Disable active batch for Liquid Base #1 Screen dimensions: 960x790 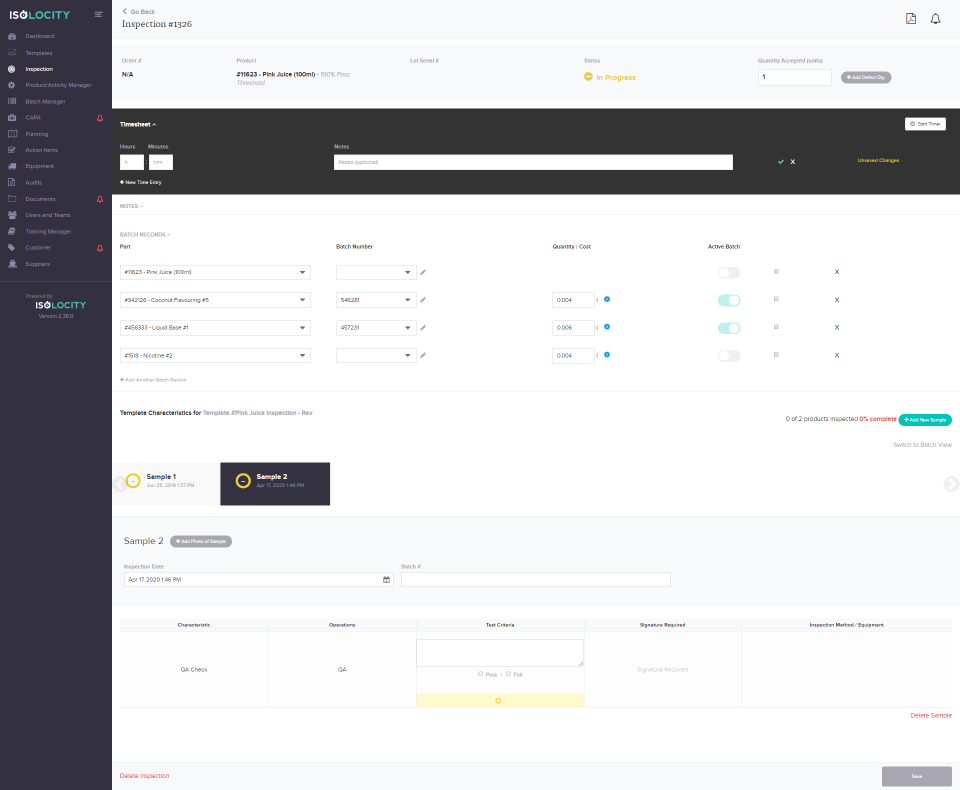[729, 328]
